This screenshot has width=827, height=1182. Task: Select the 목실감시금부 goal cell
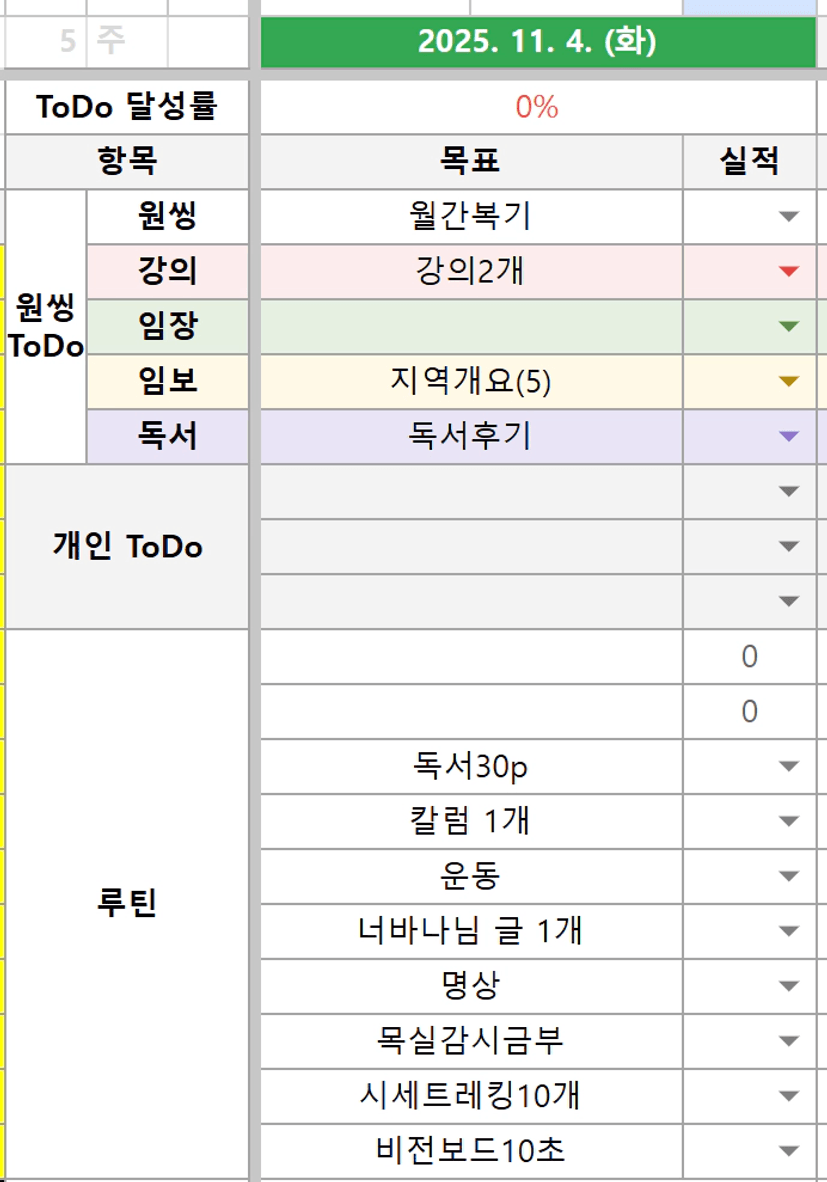[x=470, y=1041]
